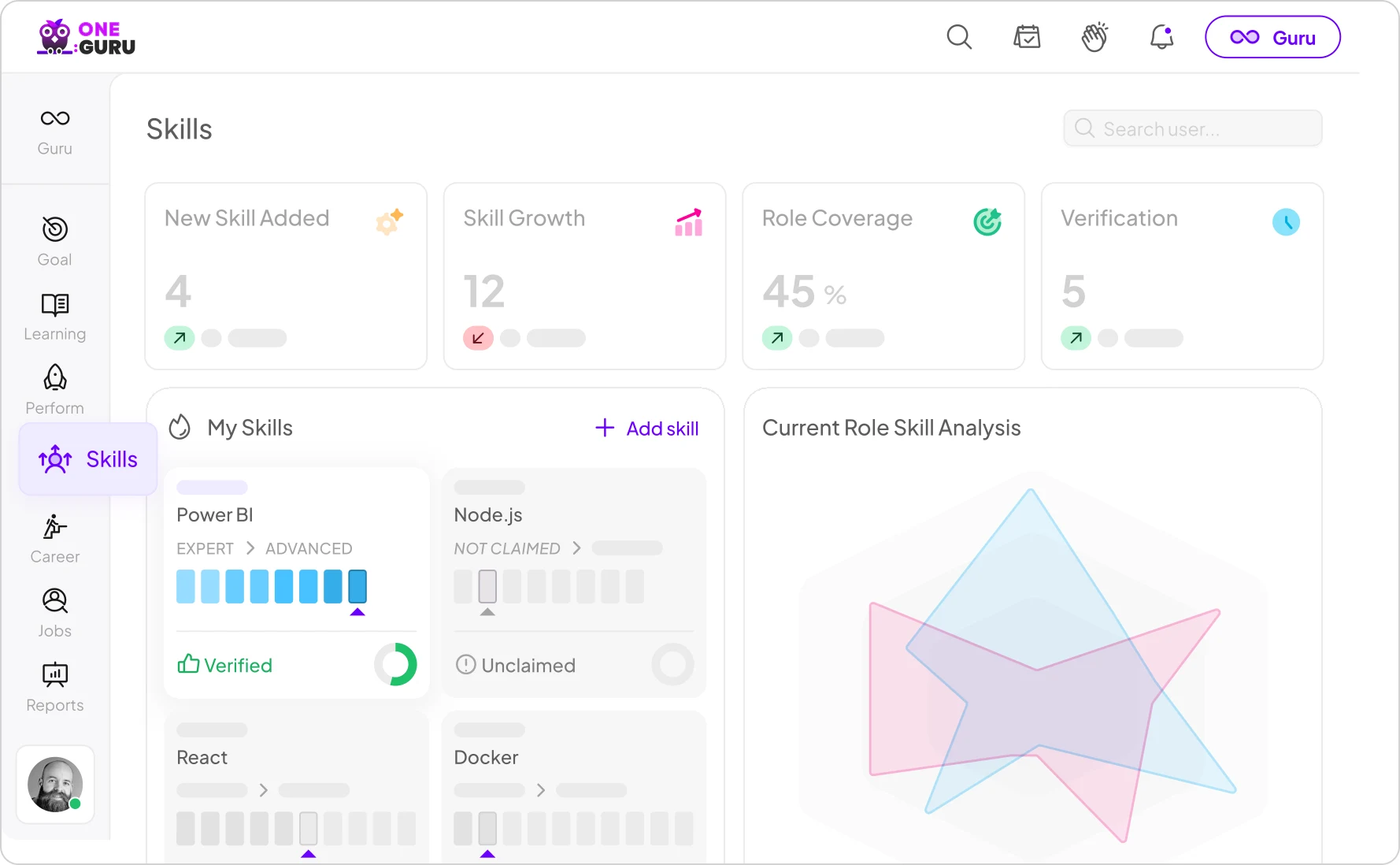Screen dimensions: 1400x865
Task: Click the radar chart in Role Skill Analysis
Action: (x=1033, y=666)
